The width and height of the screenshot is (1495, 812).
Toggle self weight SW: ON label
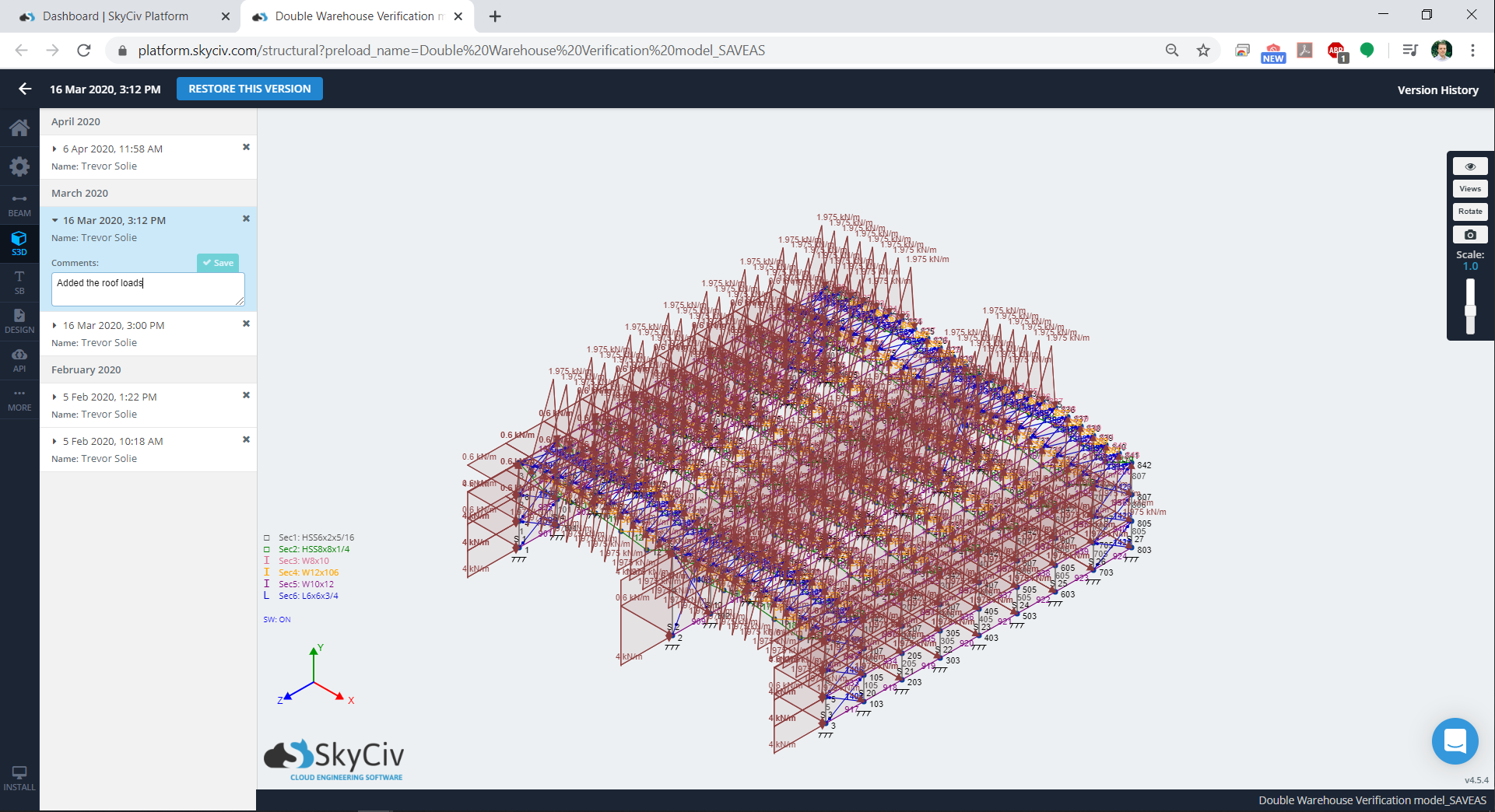[x=276, y=620]
